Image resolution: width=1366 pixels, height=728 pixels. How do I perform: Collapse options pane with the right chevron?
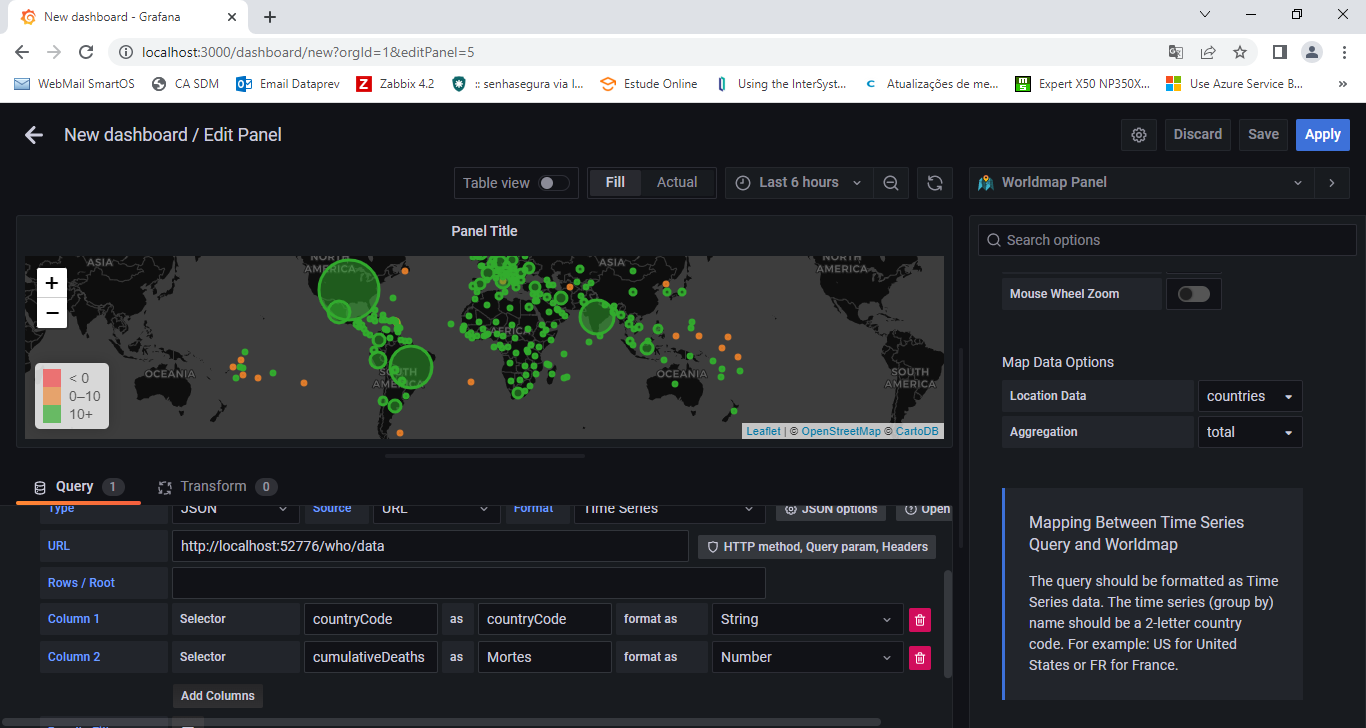click(1331, 183)
